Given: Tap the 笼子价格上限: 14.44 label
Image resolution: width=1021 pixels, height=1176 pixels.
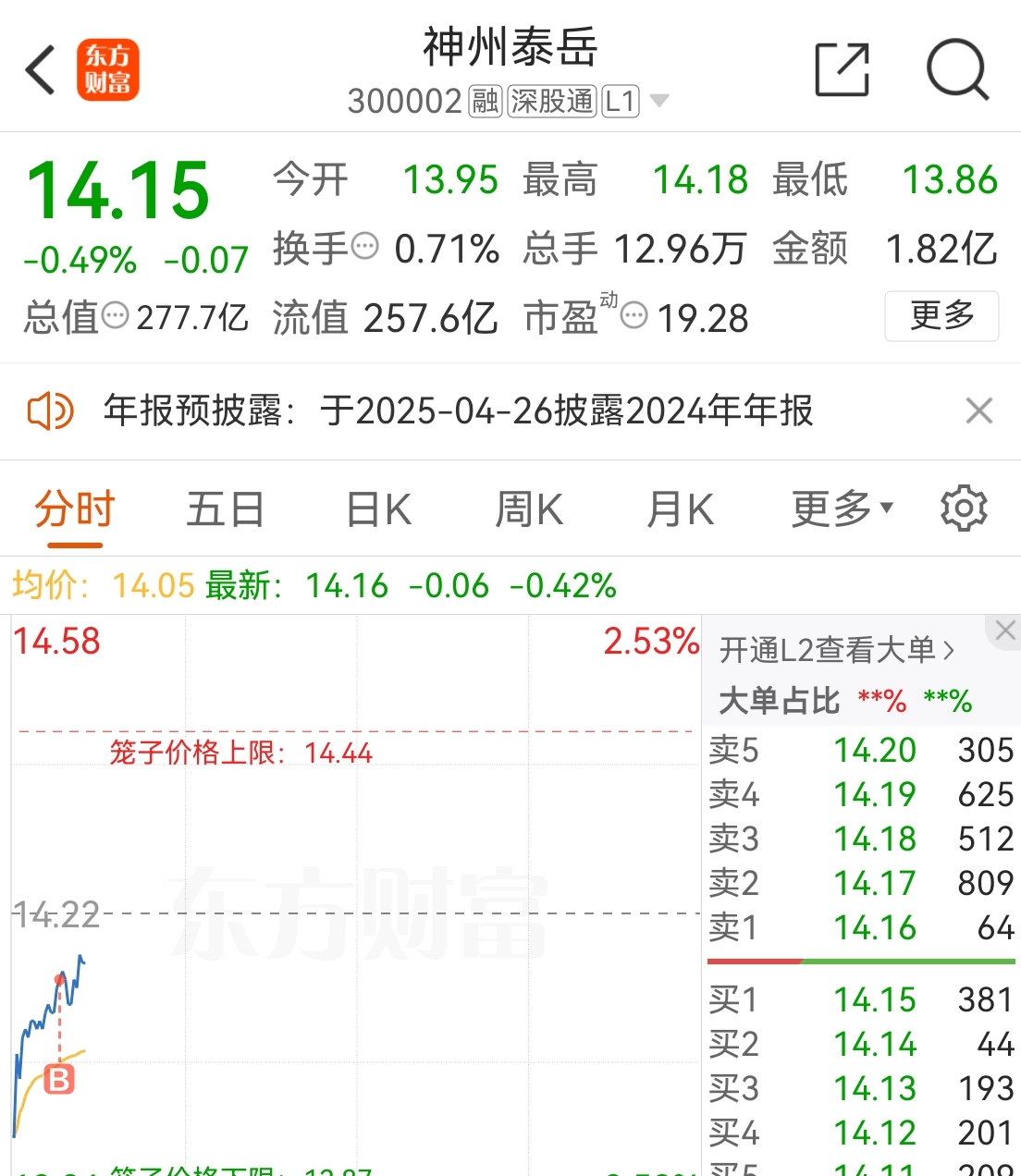Looking at the screenshot, I should pos(240,753).
